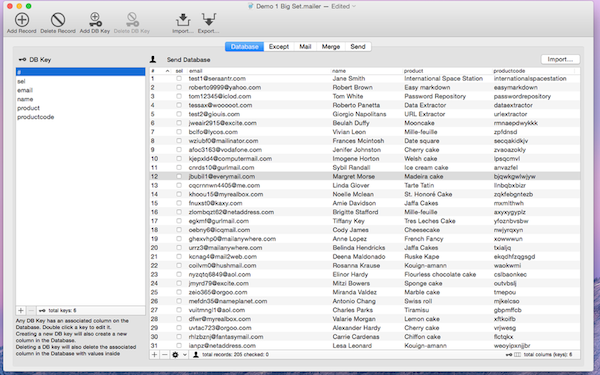Viewport: 600px width, 375px height.
Task: Click the Delete Record toolbar icon
Action: pyautogui.click(x=58, y=20)
